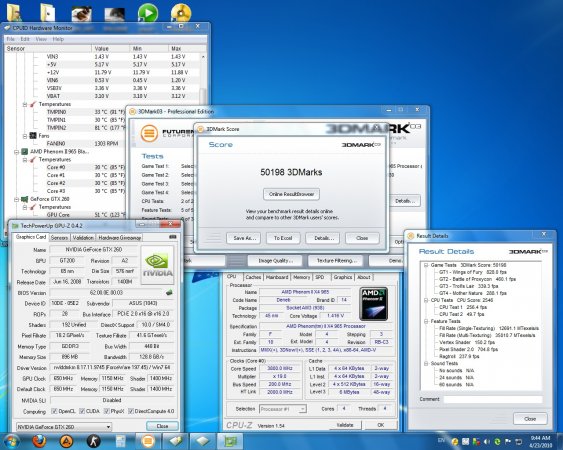563x450 pixels.
Task: Click Save As in 3DMark Score dialog
Action: click(243, 238)
